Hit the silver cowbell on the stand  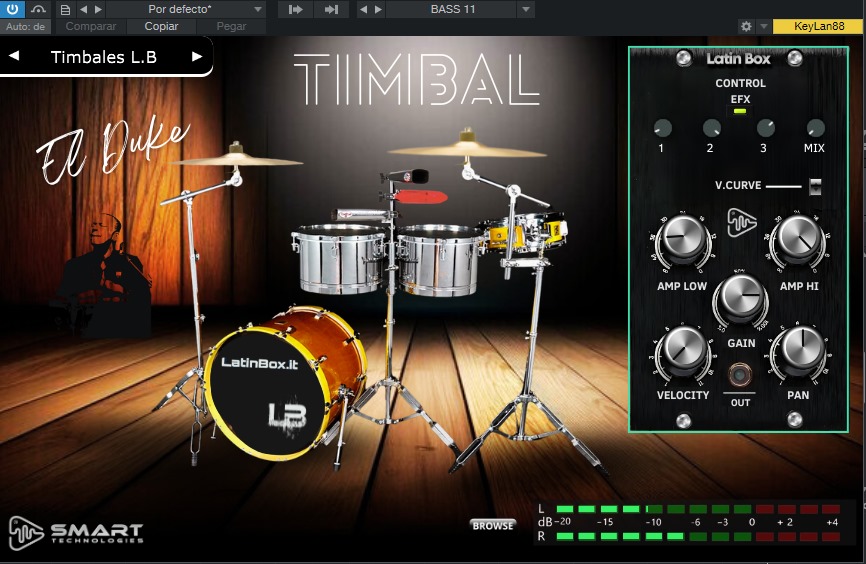click(360, 215)
